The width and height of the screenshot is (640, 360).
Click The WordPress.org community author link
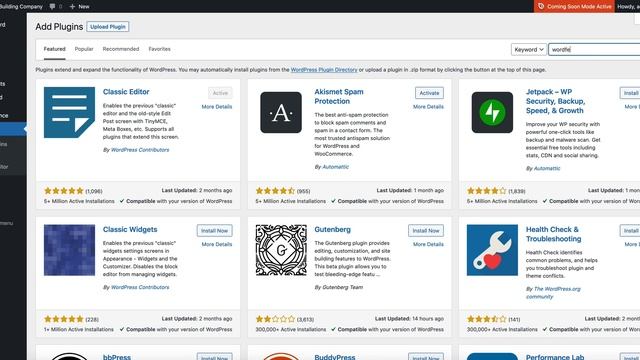tap(553, 293)
